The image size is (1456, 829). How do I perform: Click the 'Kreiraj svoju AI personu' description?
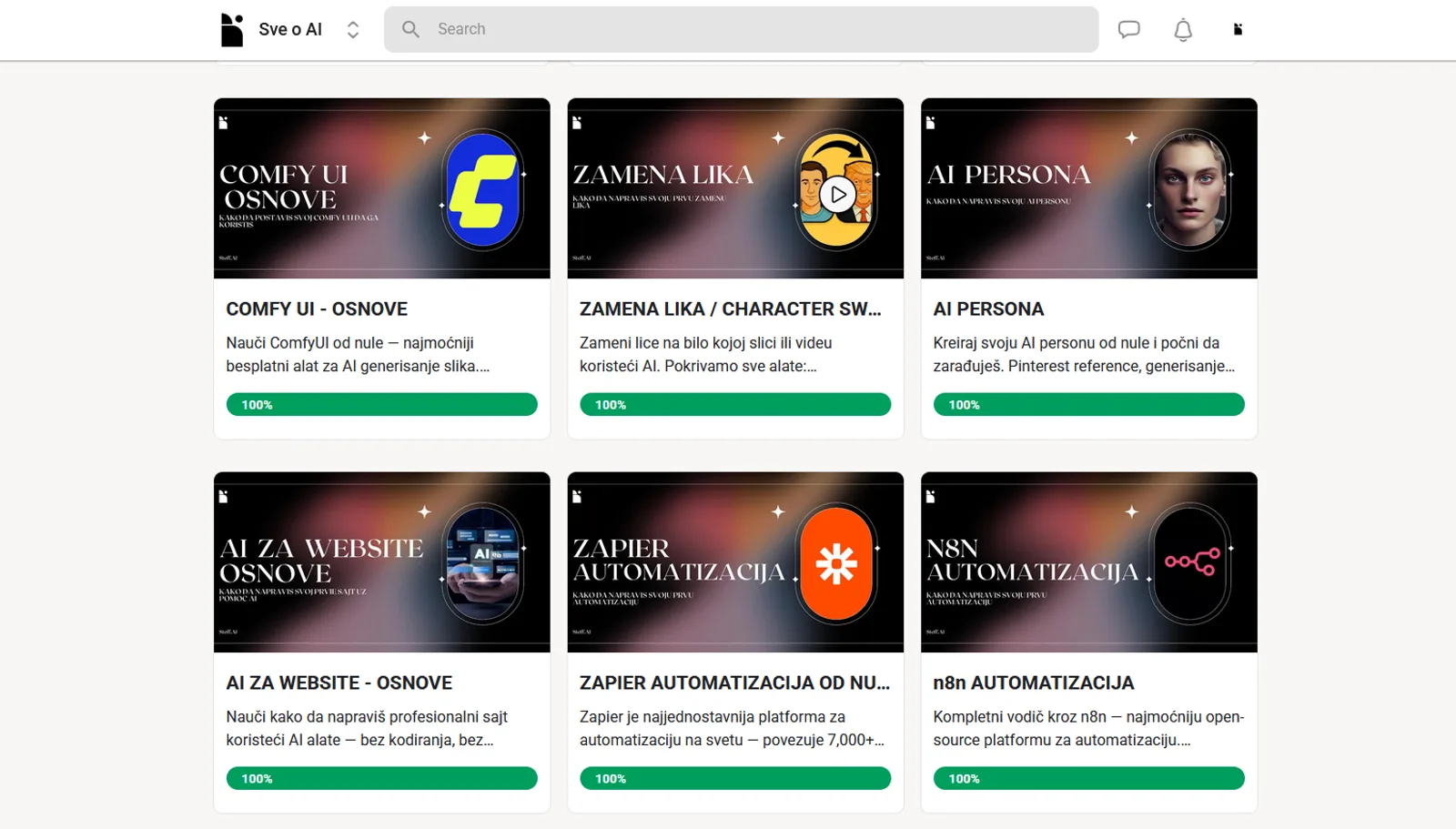click(x=1084, y=355)
